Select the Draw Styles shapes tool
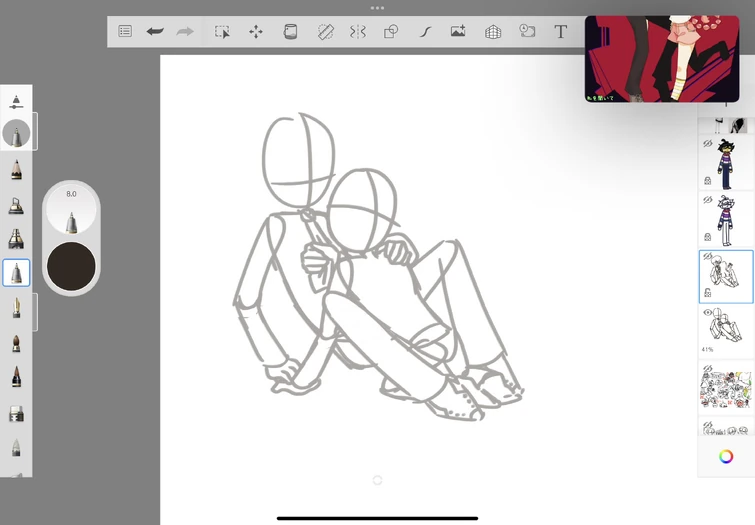This screenshot has height=525, width=755. click(391, 32)
